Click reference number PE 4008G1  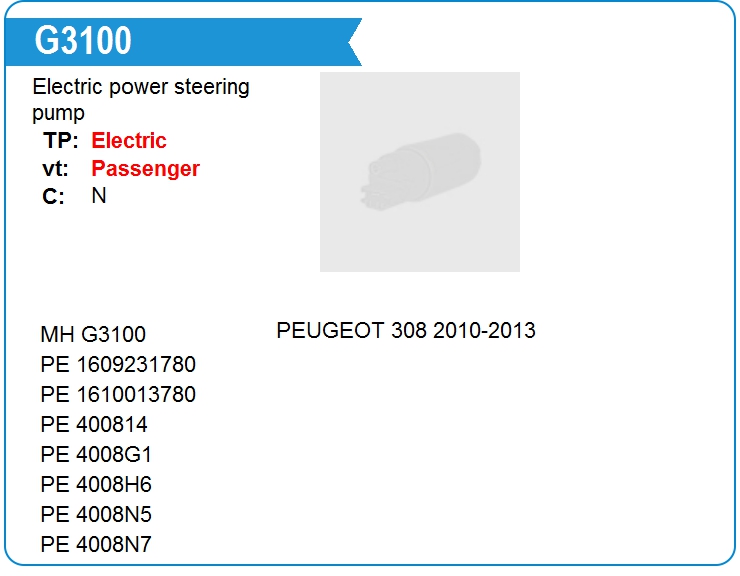96,454
